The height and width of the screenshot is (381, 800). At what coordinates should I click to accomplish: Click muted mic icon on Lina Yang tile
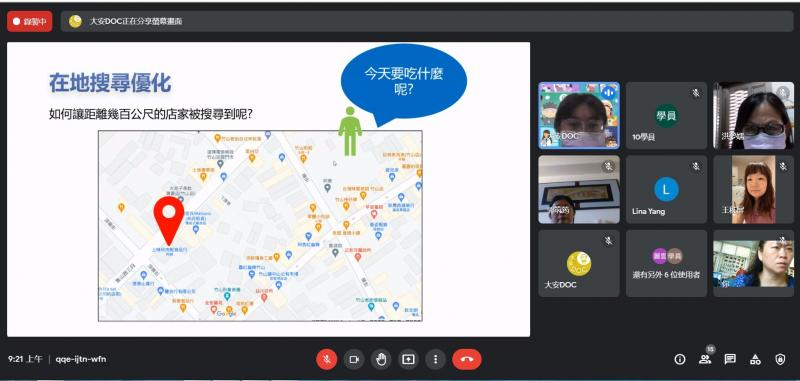tap(695, 166)
